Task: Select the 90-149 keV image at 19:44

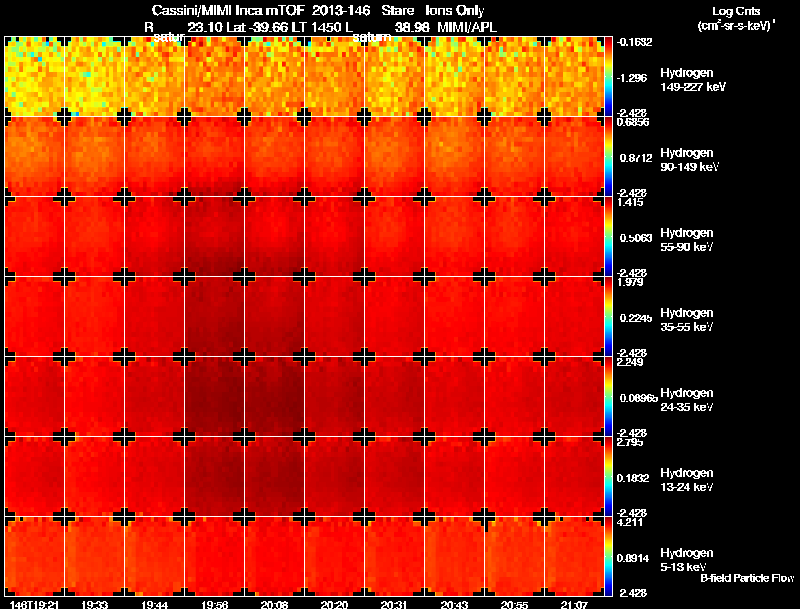Action: tap(154, 157)
